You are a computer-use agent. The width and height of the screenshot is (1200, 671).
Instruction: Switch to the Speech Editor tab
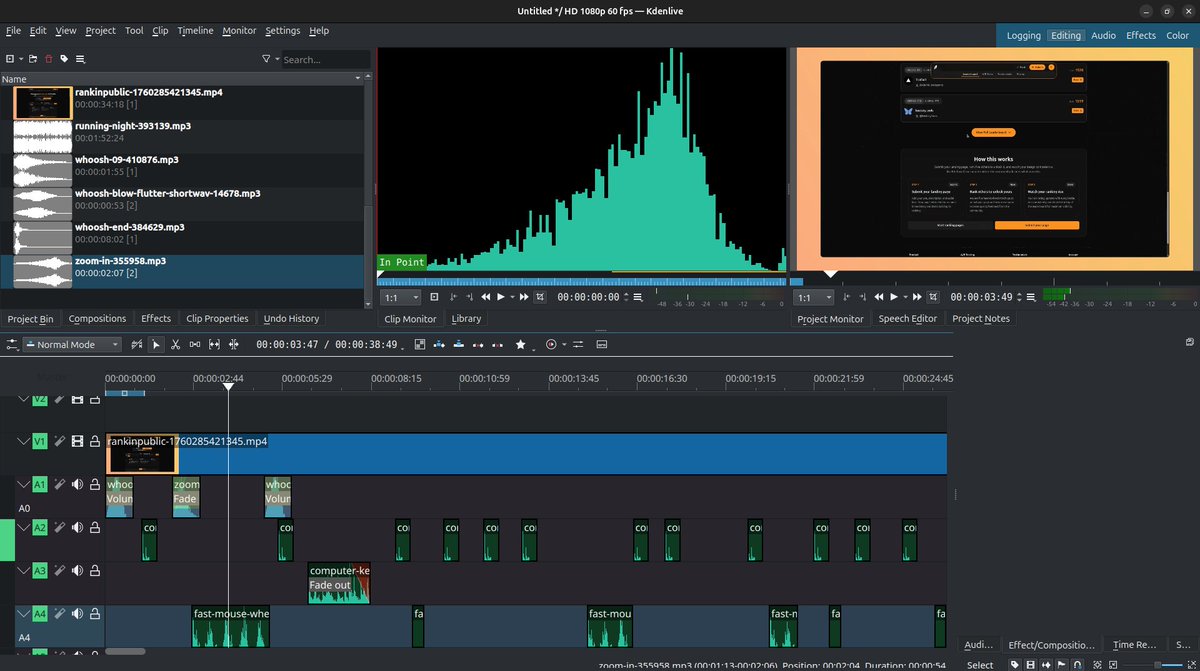pyautogui.click(x=907, y=318)
